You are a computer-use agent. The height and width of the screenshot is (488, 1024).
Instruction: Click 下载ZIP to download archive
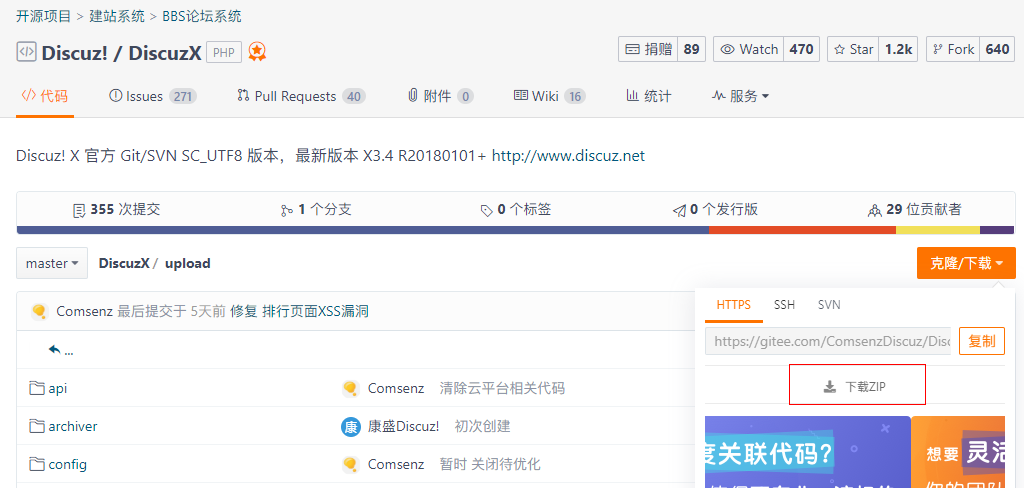857,386
